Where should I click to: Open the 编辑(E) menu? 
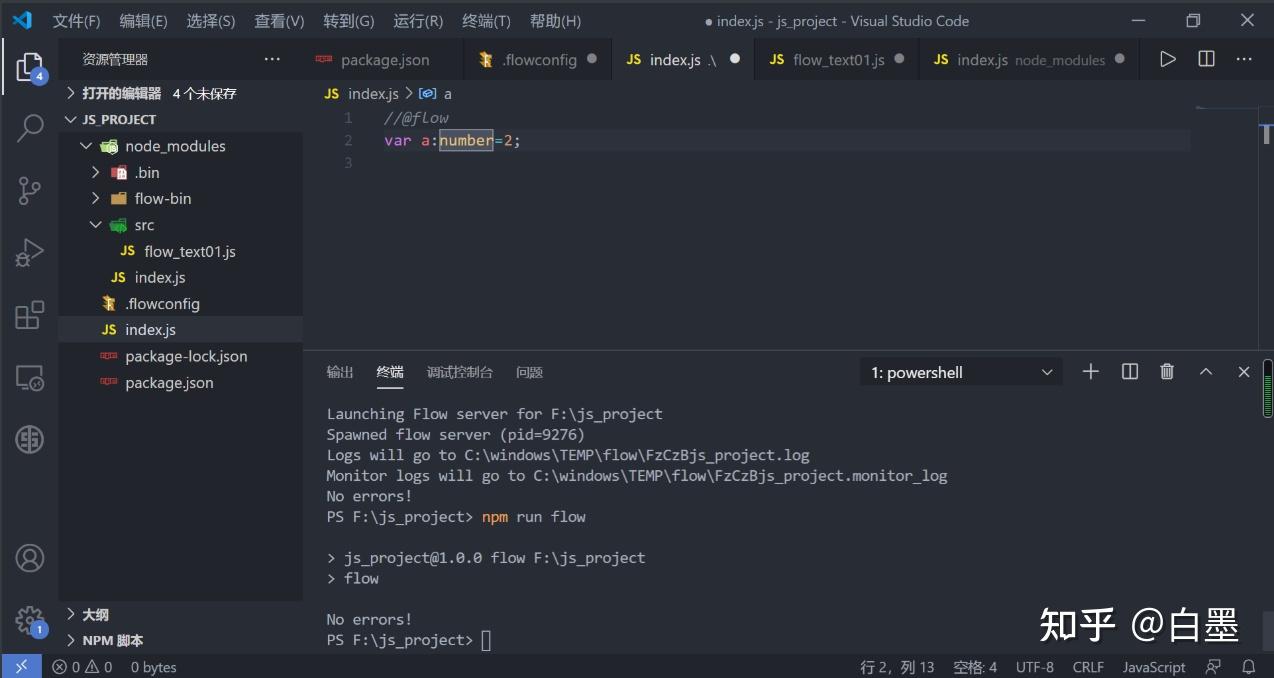[143, 21]
